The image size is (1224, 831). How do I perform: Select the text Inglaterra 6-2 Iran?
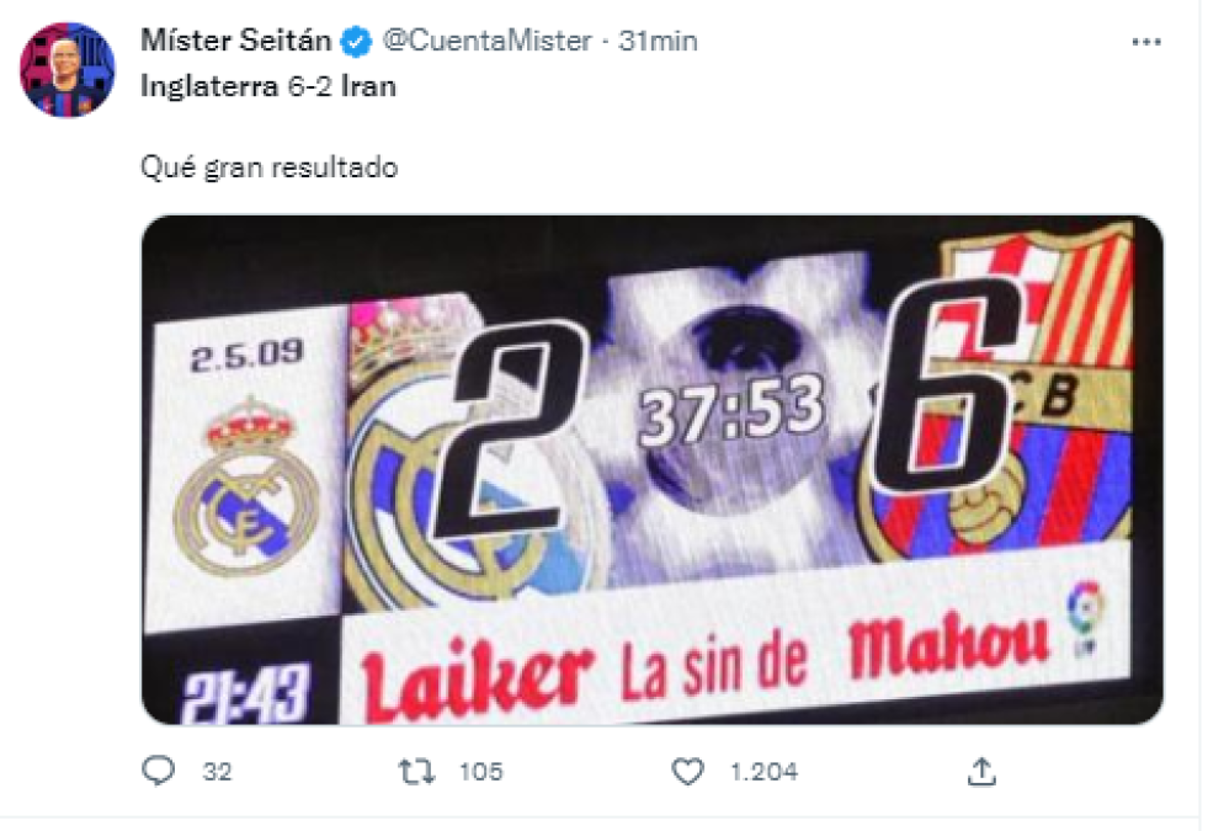pyautogui.click(x=268, y=86)
